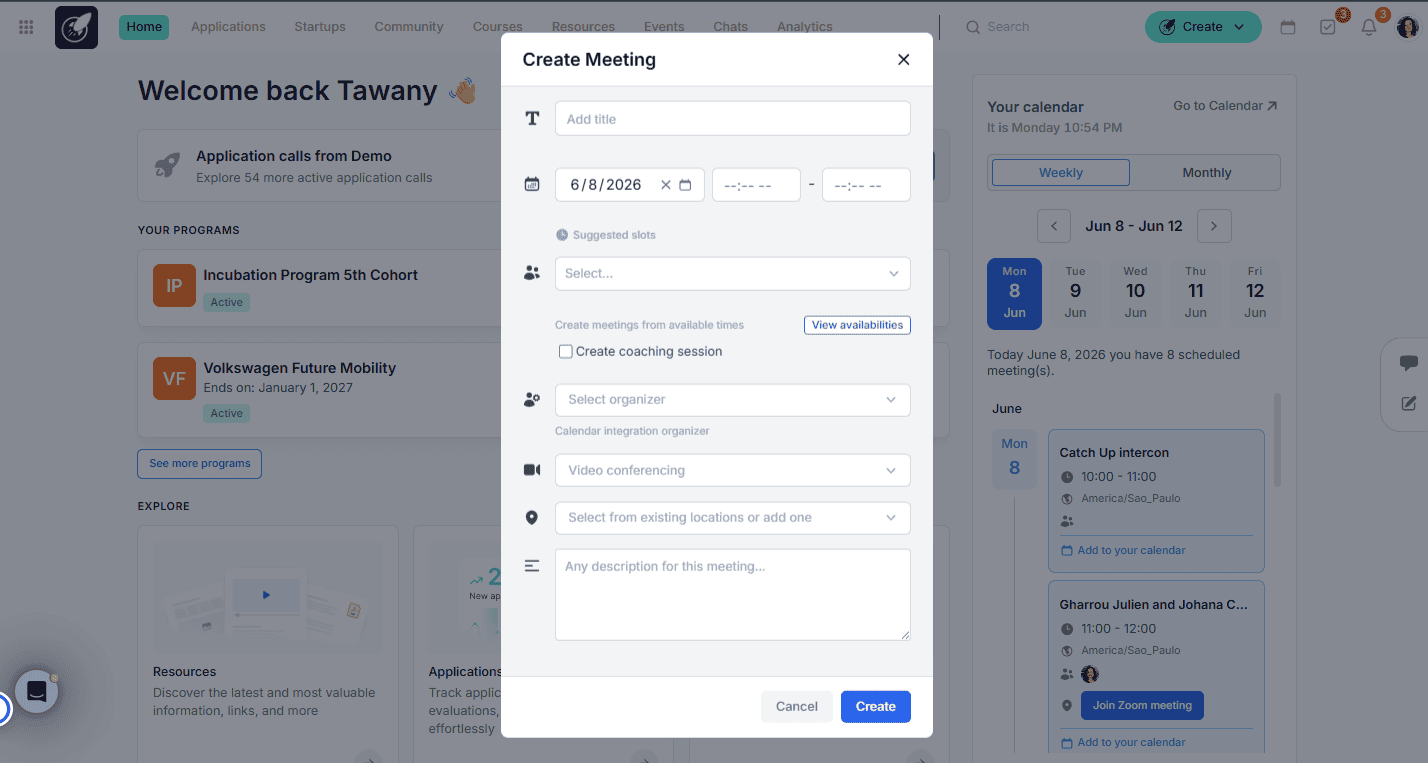Click the meeting description text area
Screen dimensions: 1428x763
[732, 594]
